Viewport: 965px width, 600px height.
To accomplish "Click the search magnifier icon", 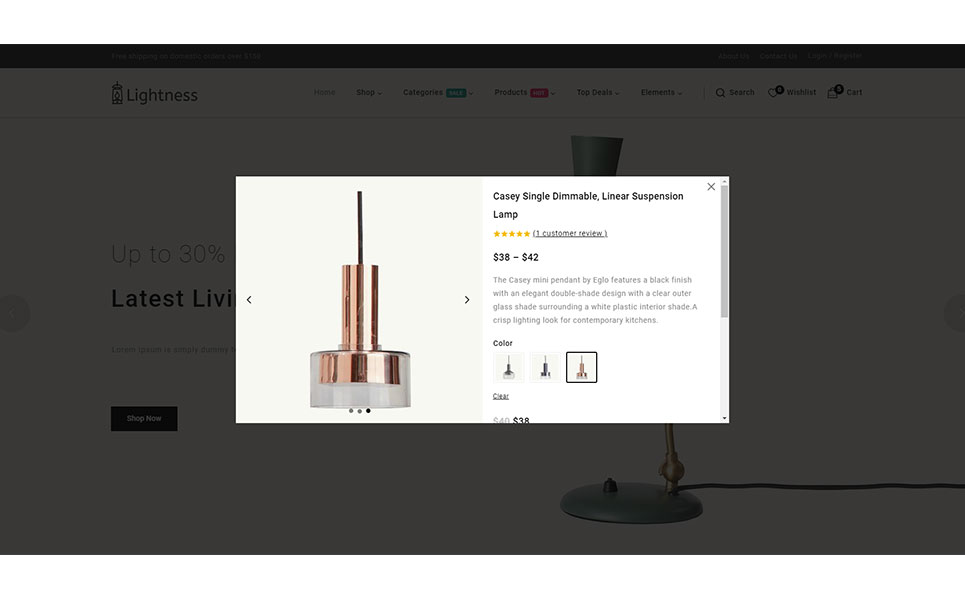I will [x=720, y=93].
